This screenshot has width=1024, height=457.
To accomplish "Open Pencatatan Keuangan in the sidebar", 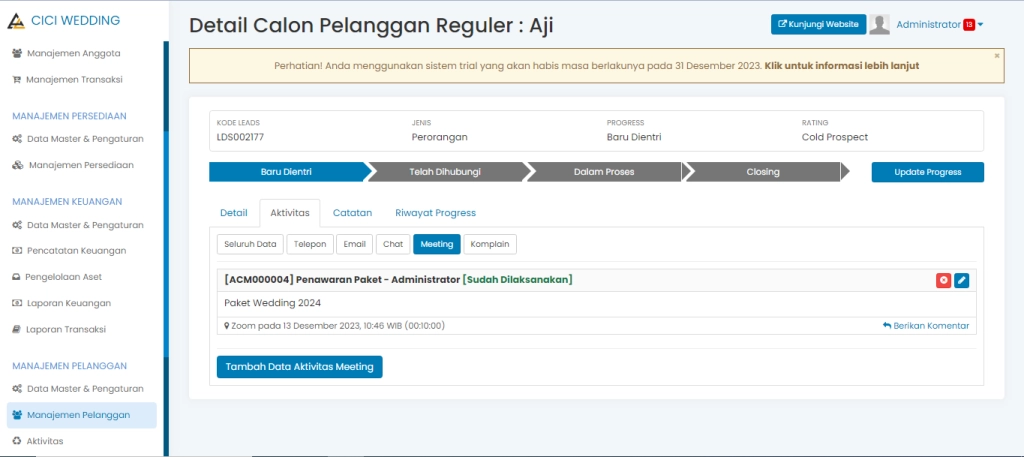I will tap(76, 251).
